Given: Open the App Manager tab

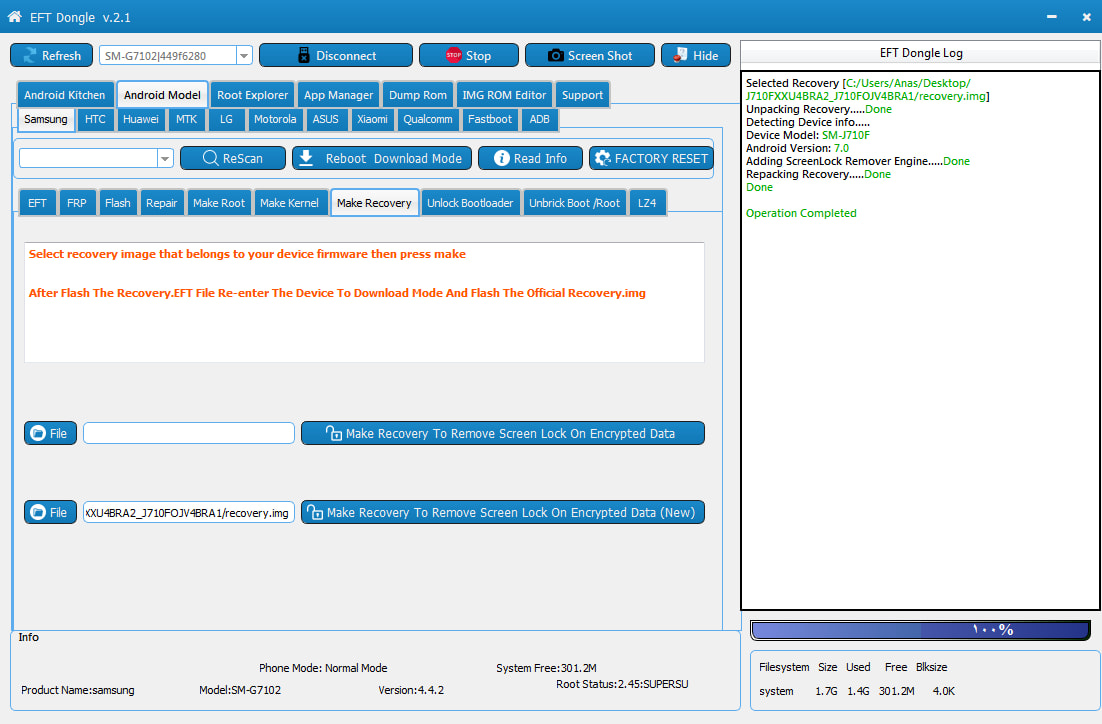Looking at the screenshot, I should pyautogui.click(x=338, y=95).
